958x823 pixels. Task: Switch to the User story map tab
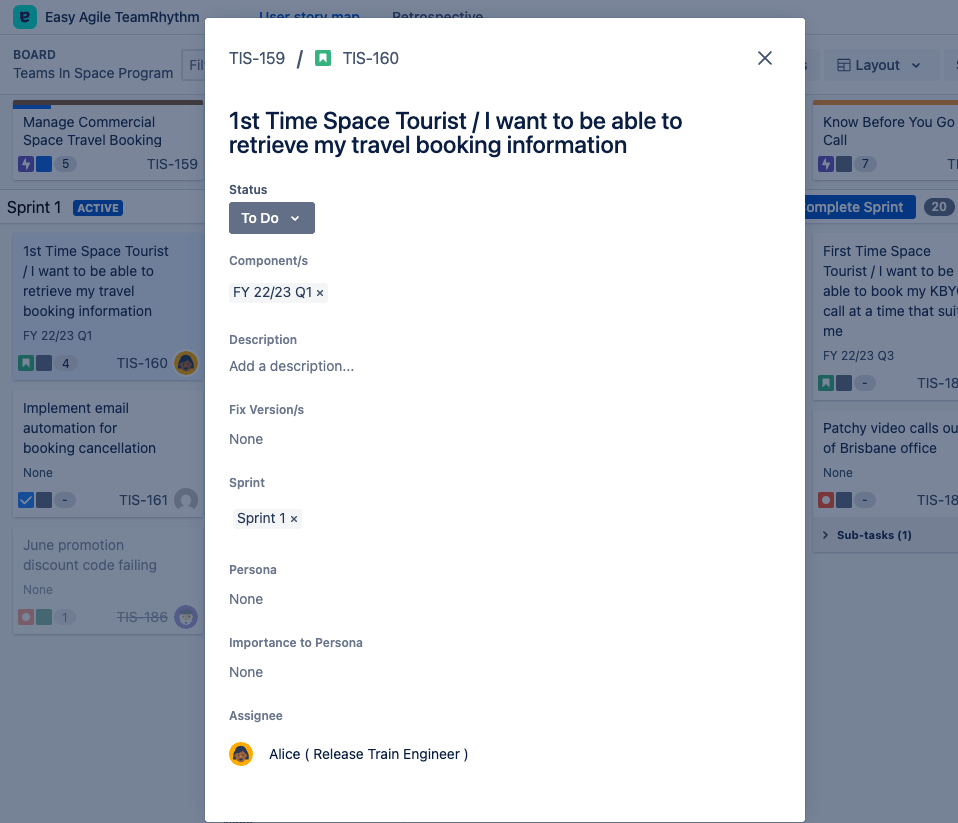pos(309,15)
